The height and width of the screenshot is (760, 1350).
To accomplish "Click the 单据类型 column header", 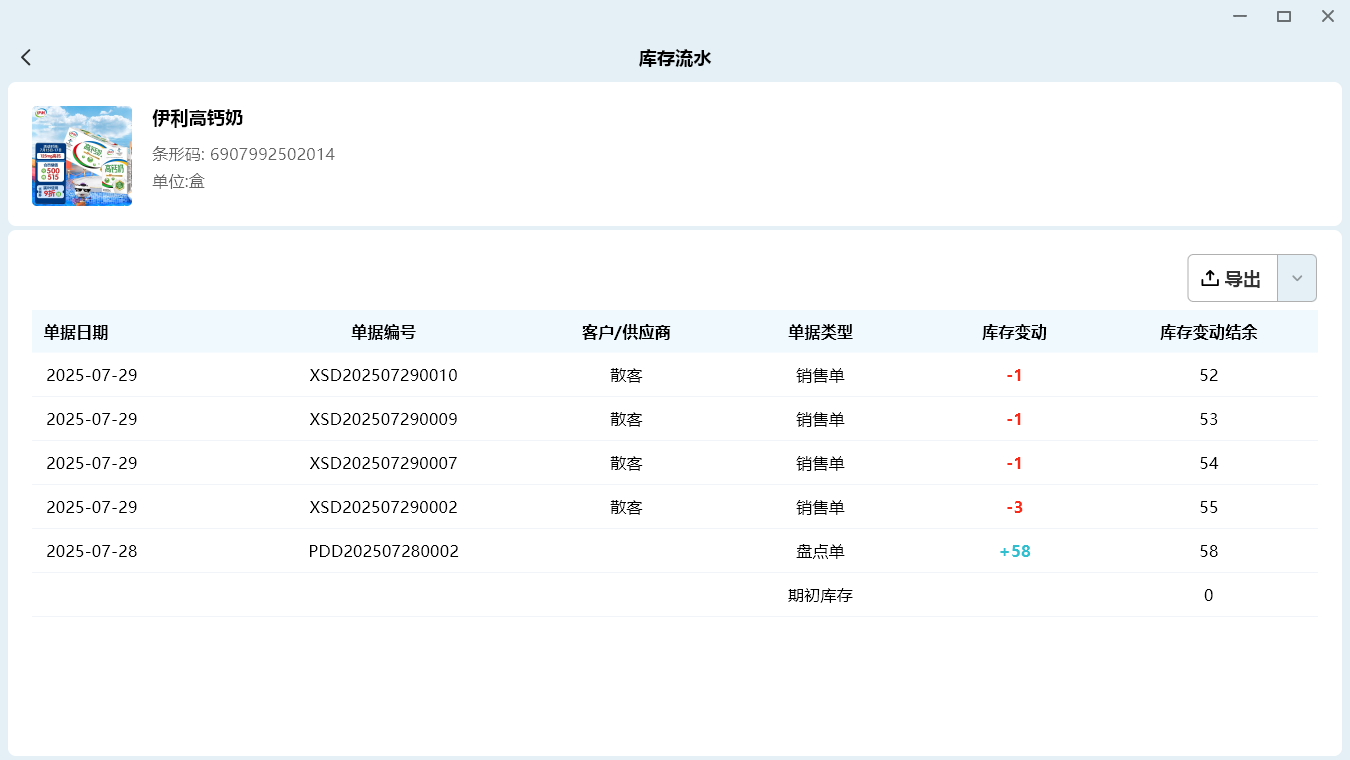I will point(820,333).
